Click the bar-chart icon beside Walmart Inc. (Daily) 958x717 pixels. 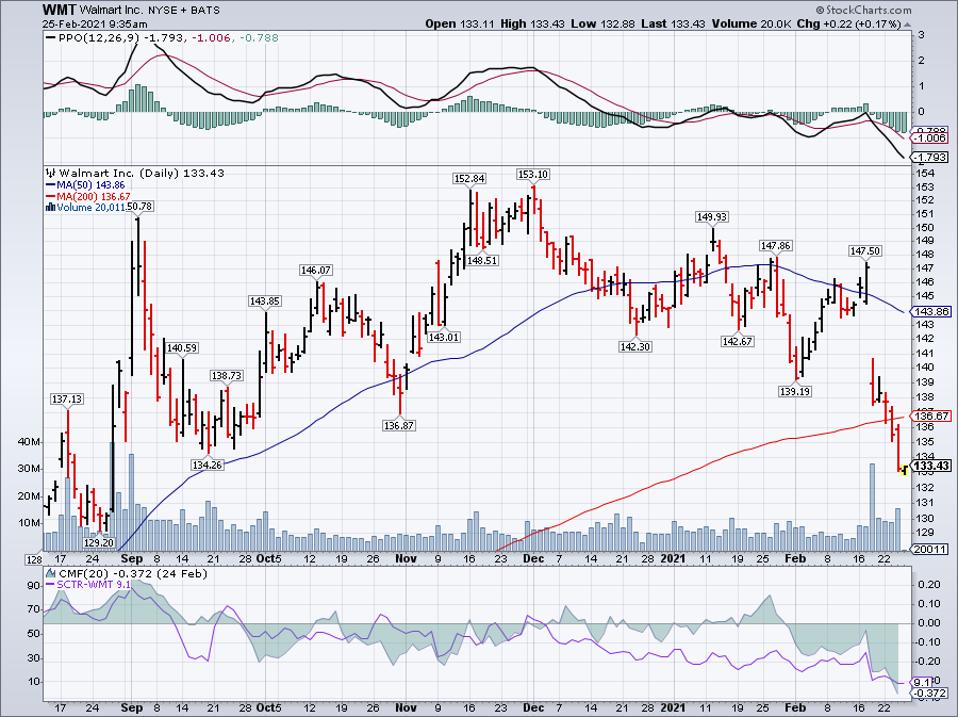49,173
